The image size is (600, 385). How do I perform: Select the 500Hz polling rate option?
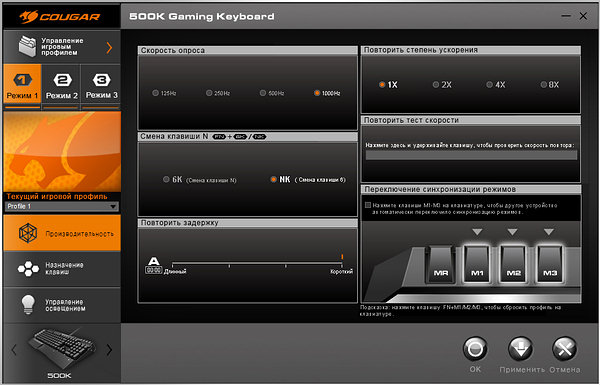[x=263, y=93]
